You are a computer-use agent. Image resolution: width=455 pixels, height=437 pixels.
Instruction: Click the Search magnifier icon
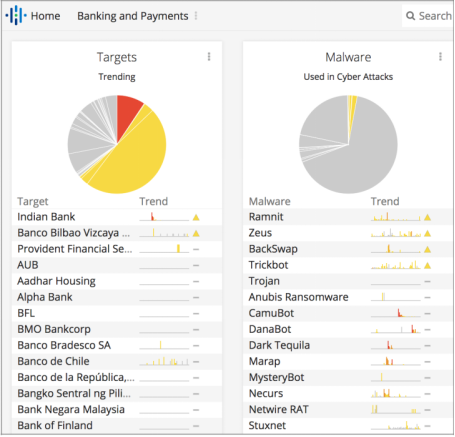point(410,16)
